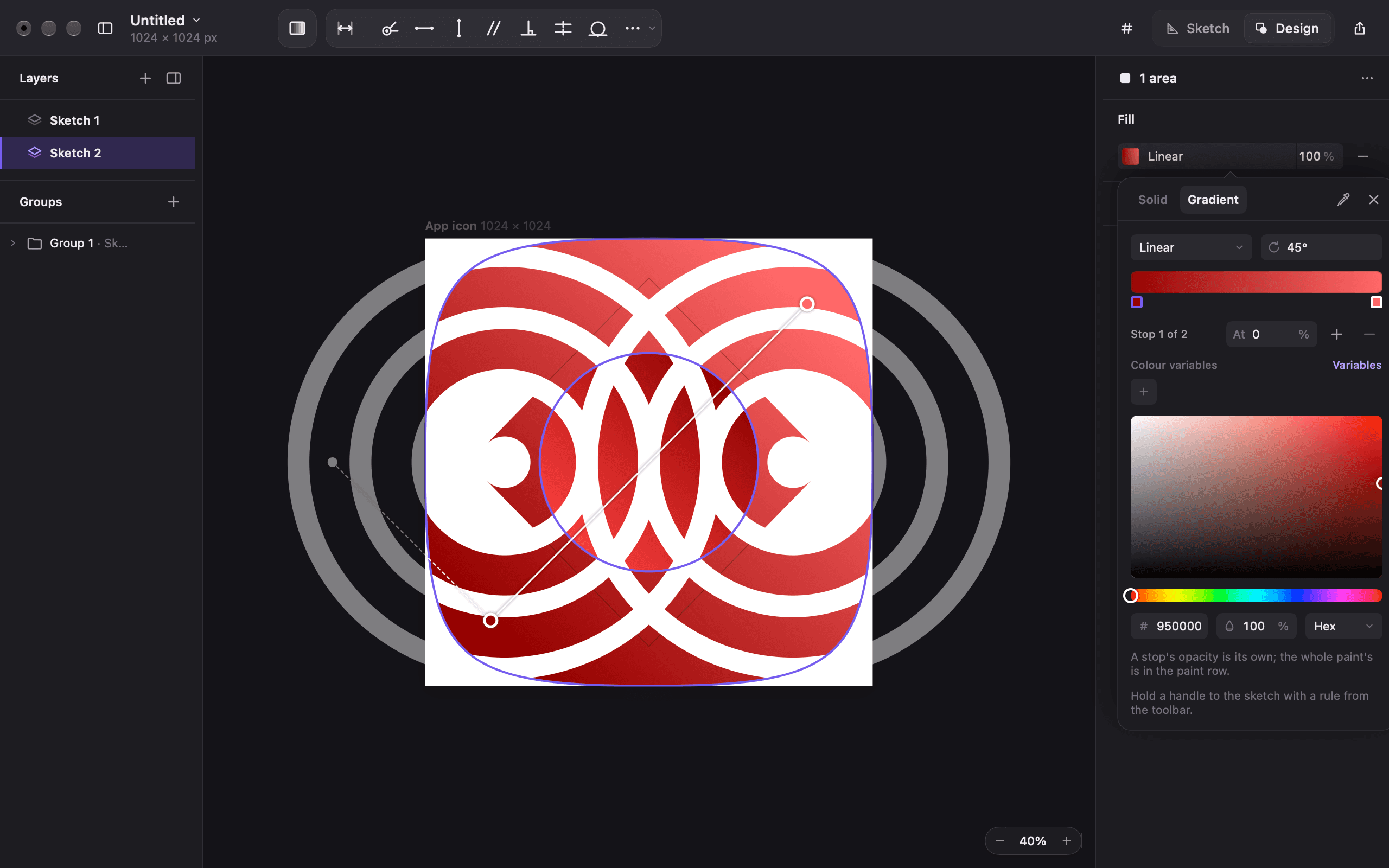Select the tangent constraint tool
The height and width of the screenshot is (868, 1389).
[390, 28]
